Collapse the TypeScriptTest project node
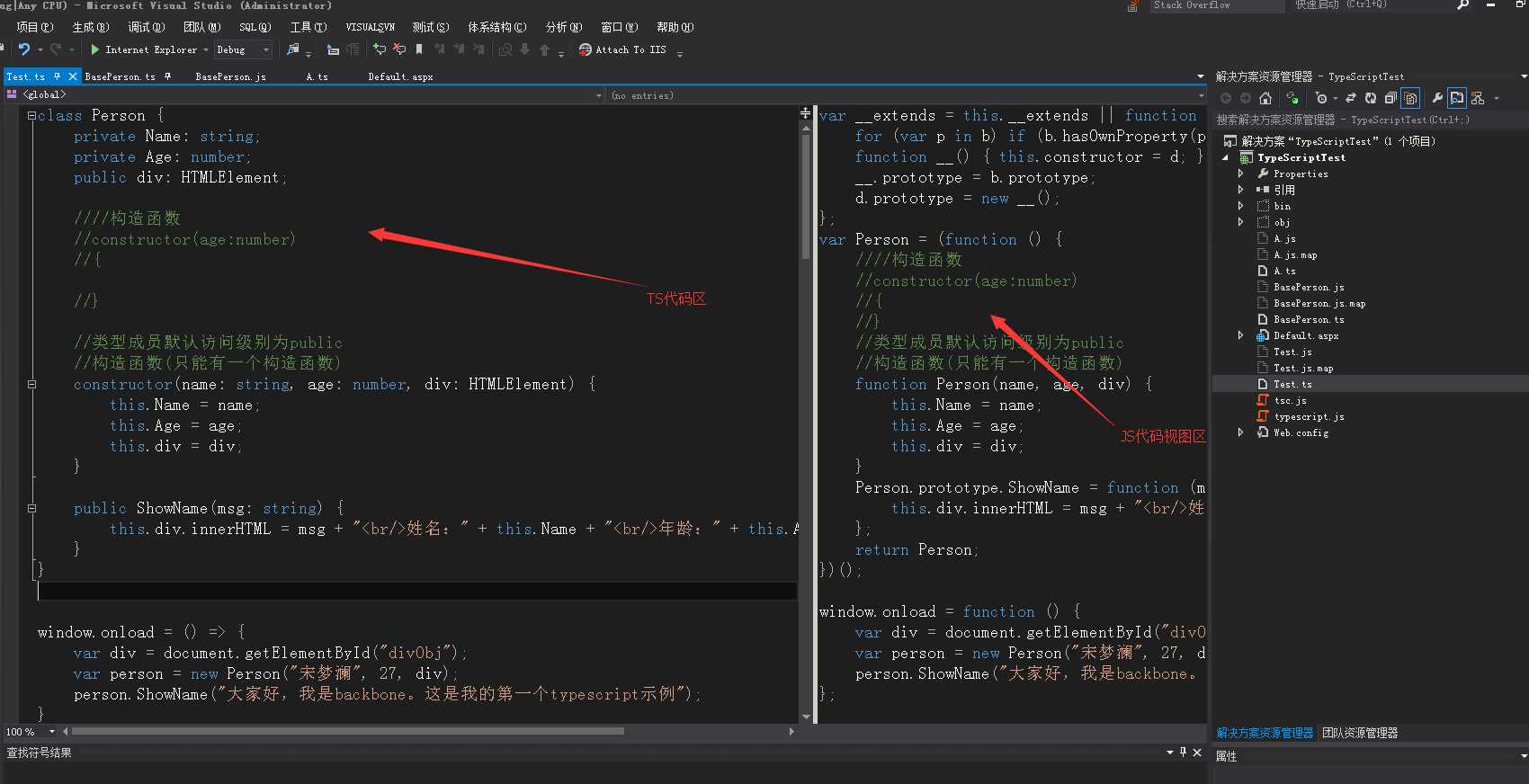 click(1225, 157)
